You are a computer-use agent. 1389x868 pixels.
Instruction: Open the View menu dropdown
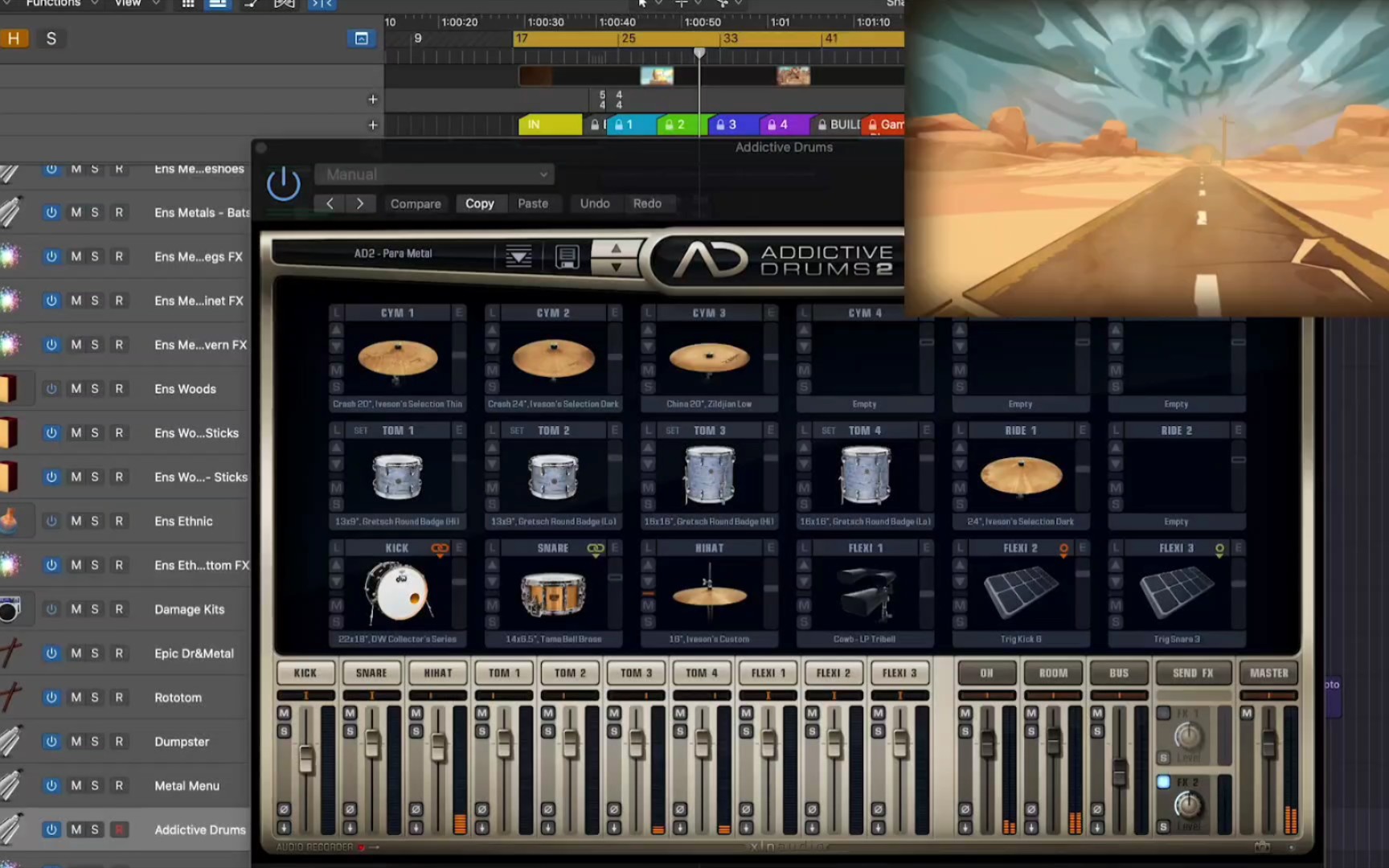(x=137, y=3)
